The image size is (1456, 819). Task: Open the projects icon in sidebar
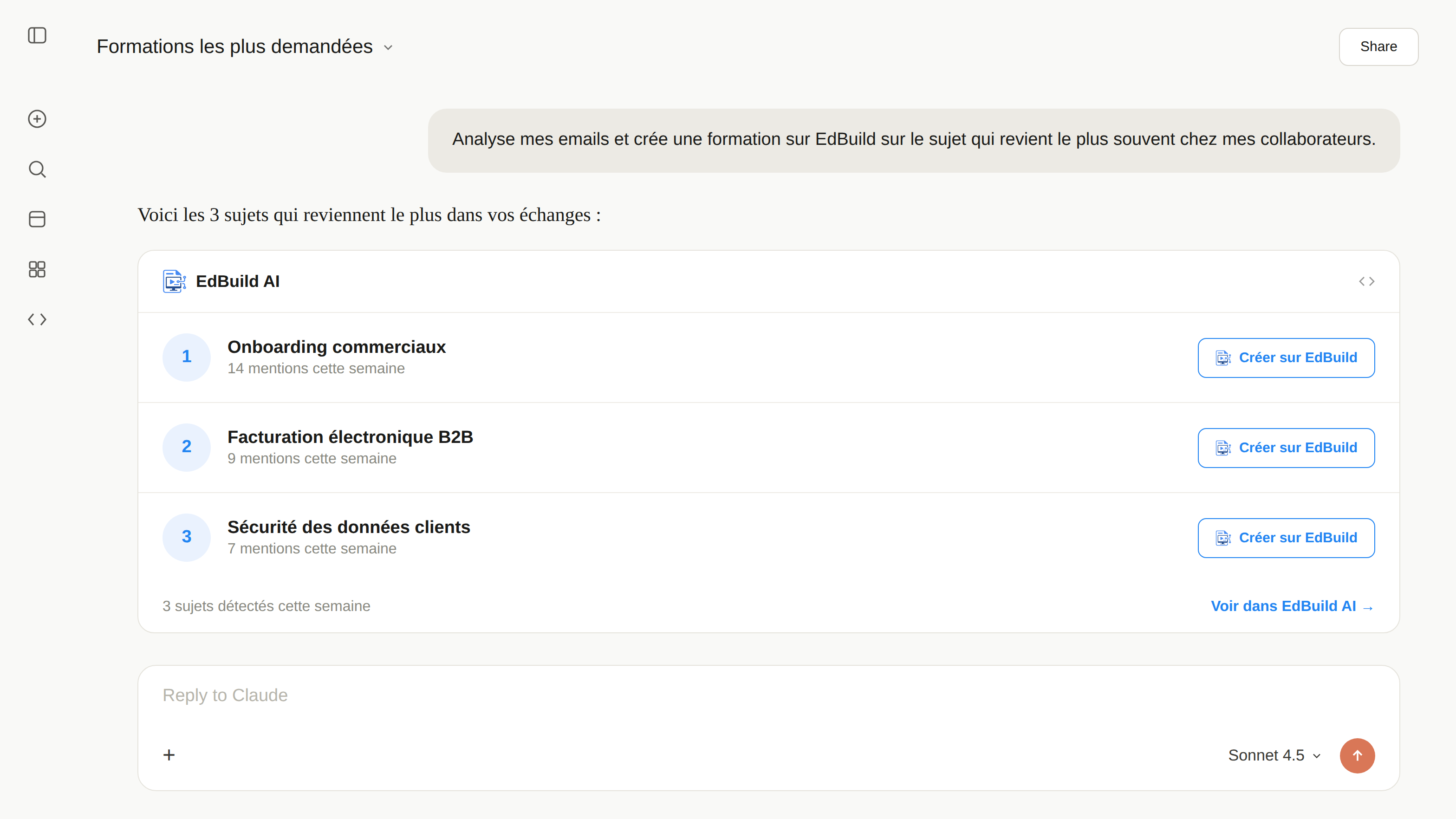point(37,219)
